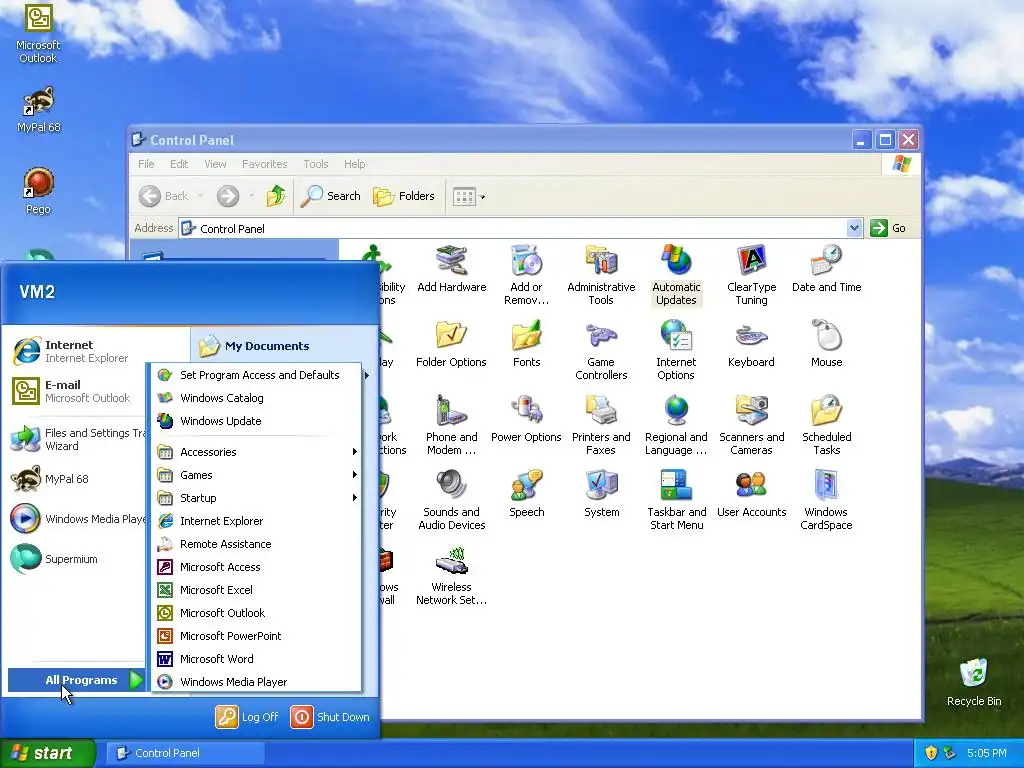Click the Start button
The height and width of the screenshot is (768, 1024).
47,753
